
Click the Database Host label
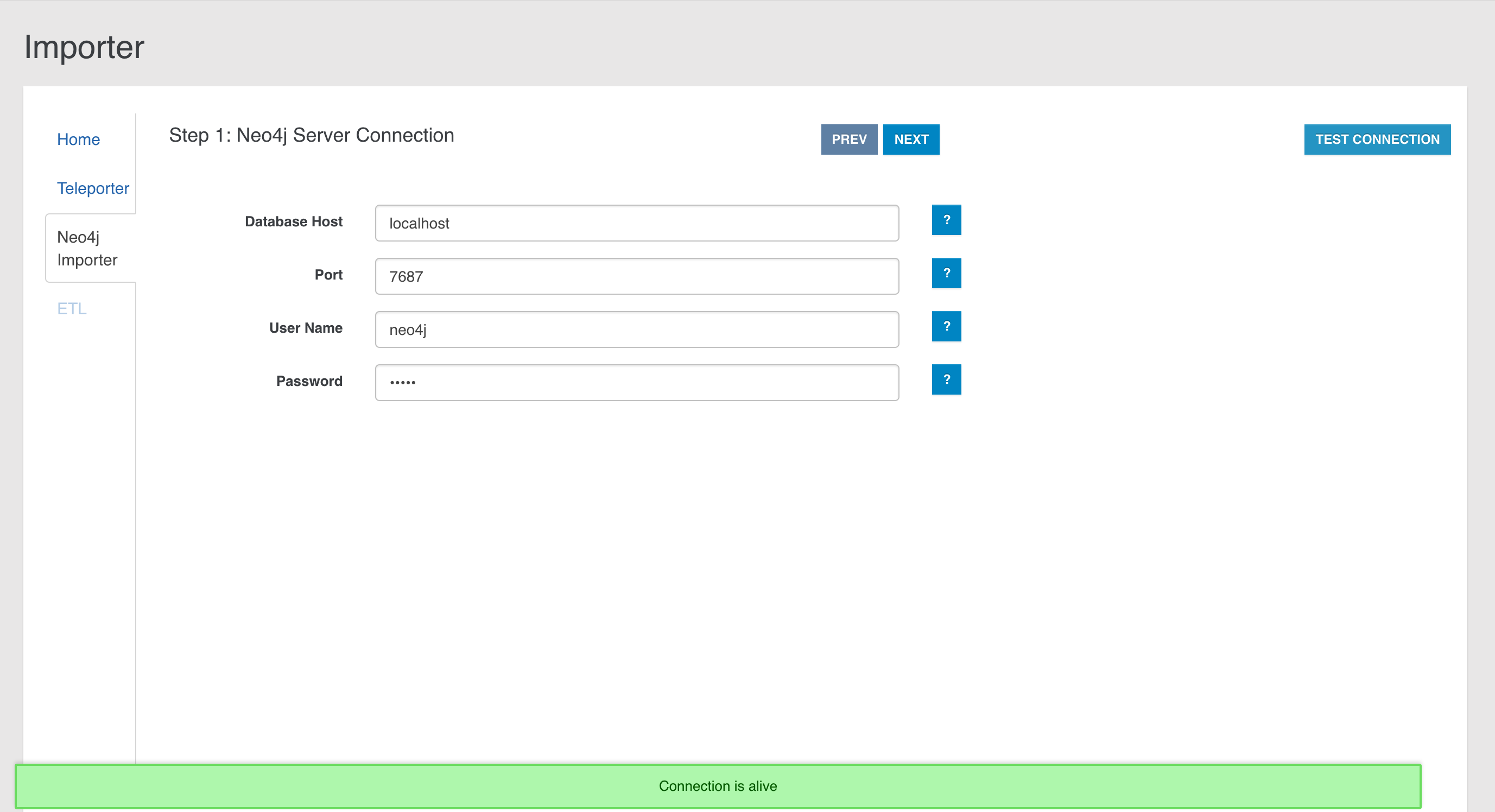click(293, 221)
